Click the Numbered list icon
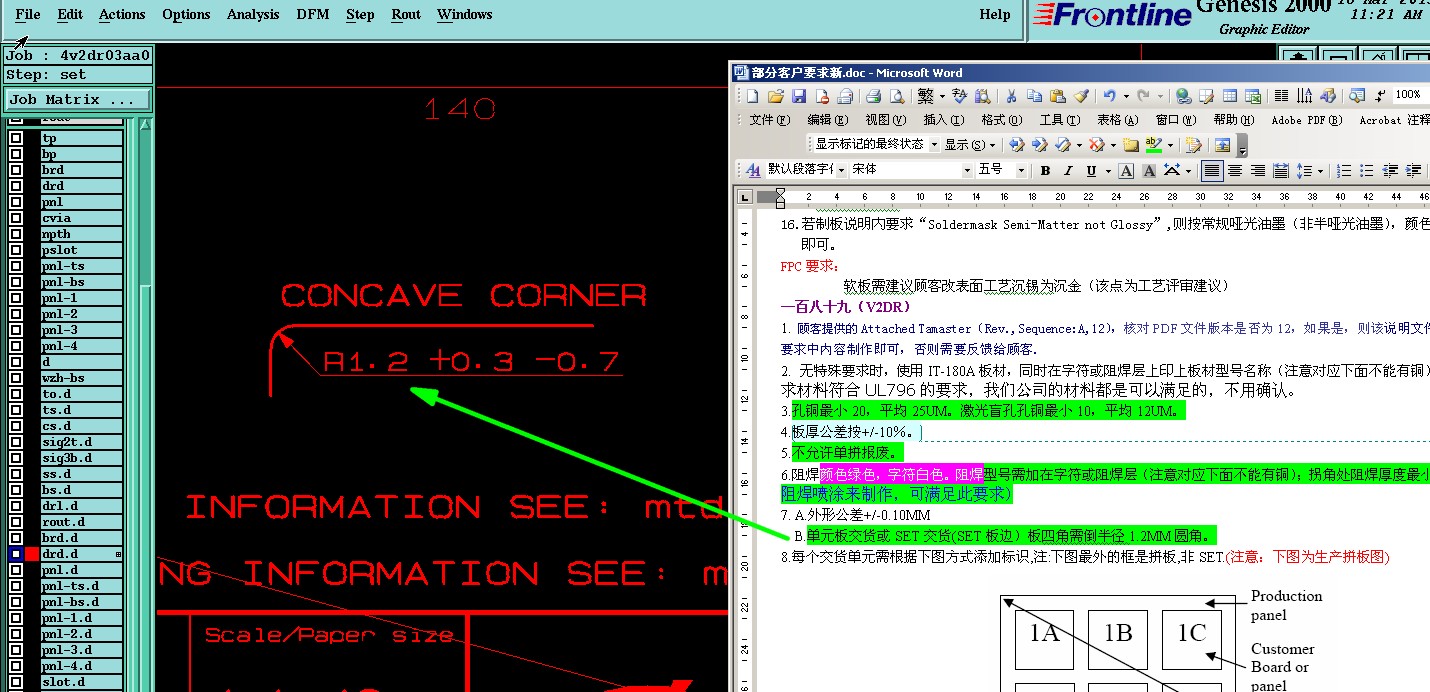The width and height of the screenshot is (1430, 692). 1343,170
